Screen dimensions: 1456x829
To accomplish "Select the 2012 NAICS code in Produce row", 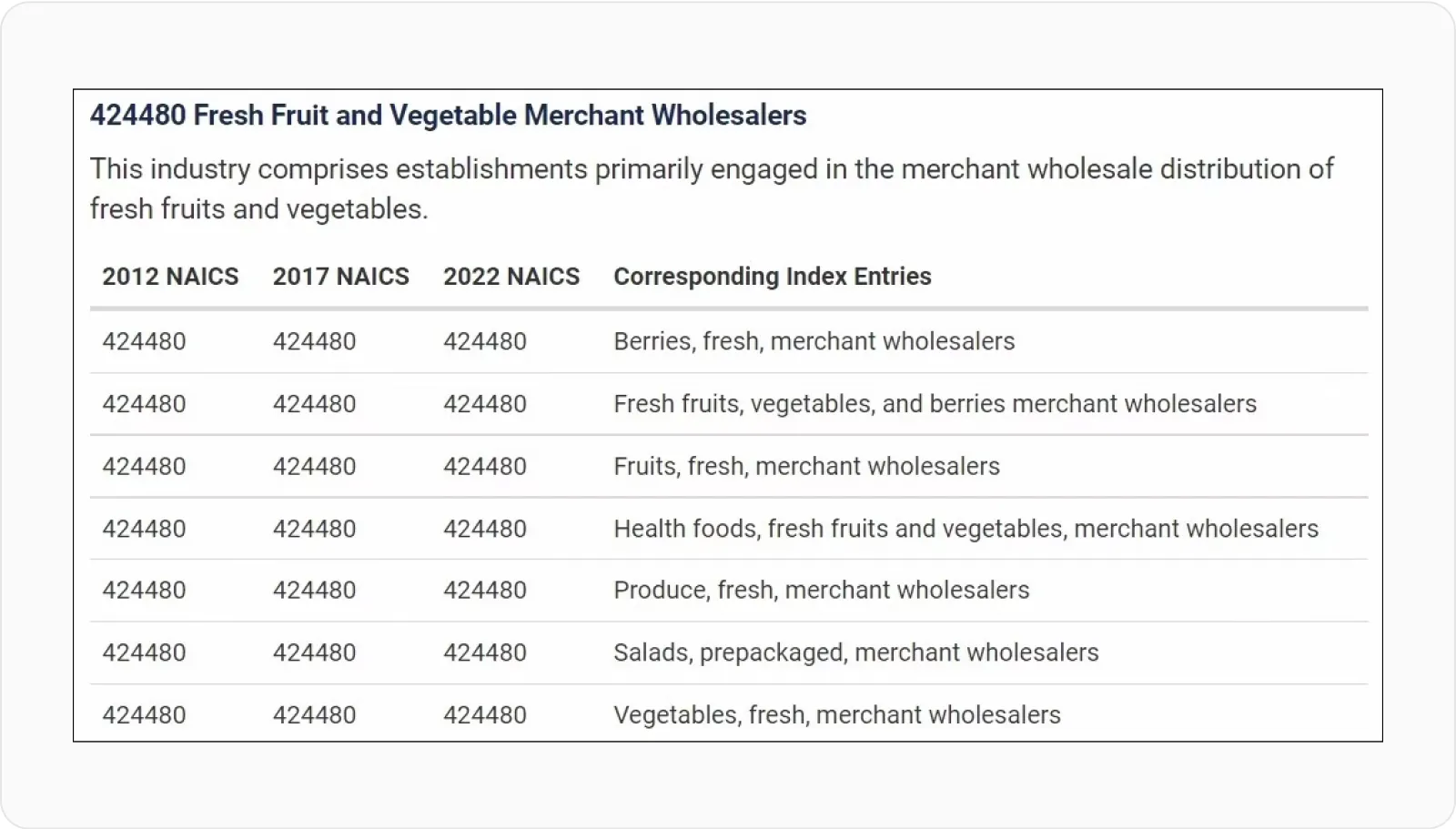I will click(x=144, y=590).
